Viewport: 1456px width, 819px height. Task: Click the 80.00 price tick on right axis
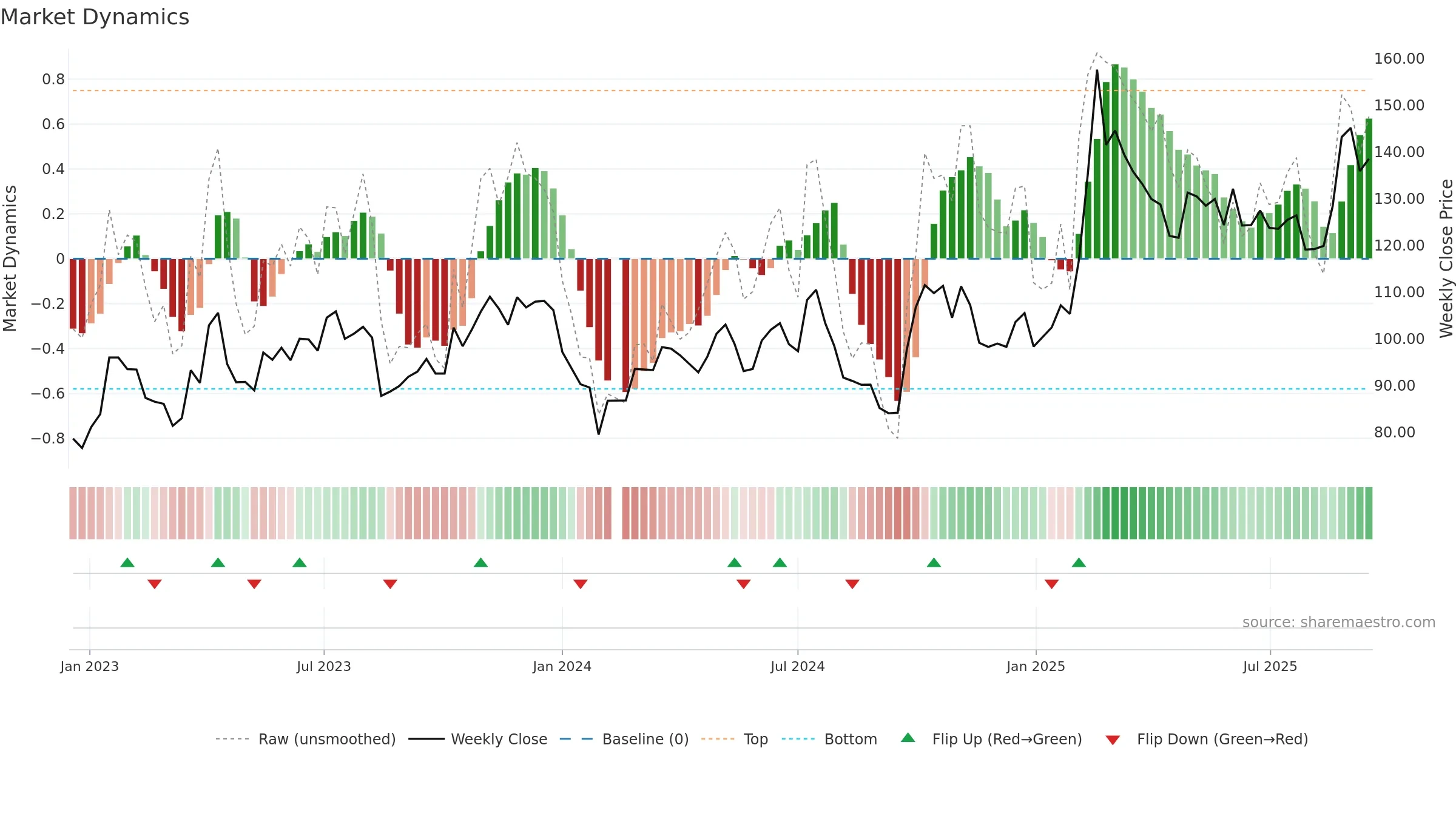1395,433
